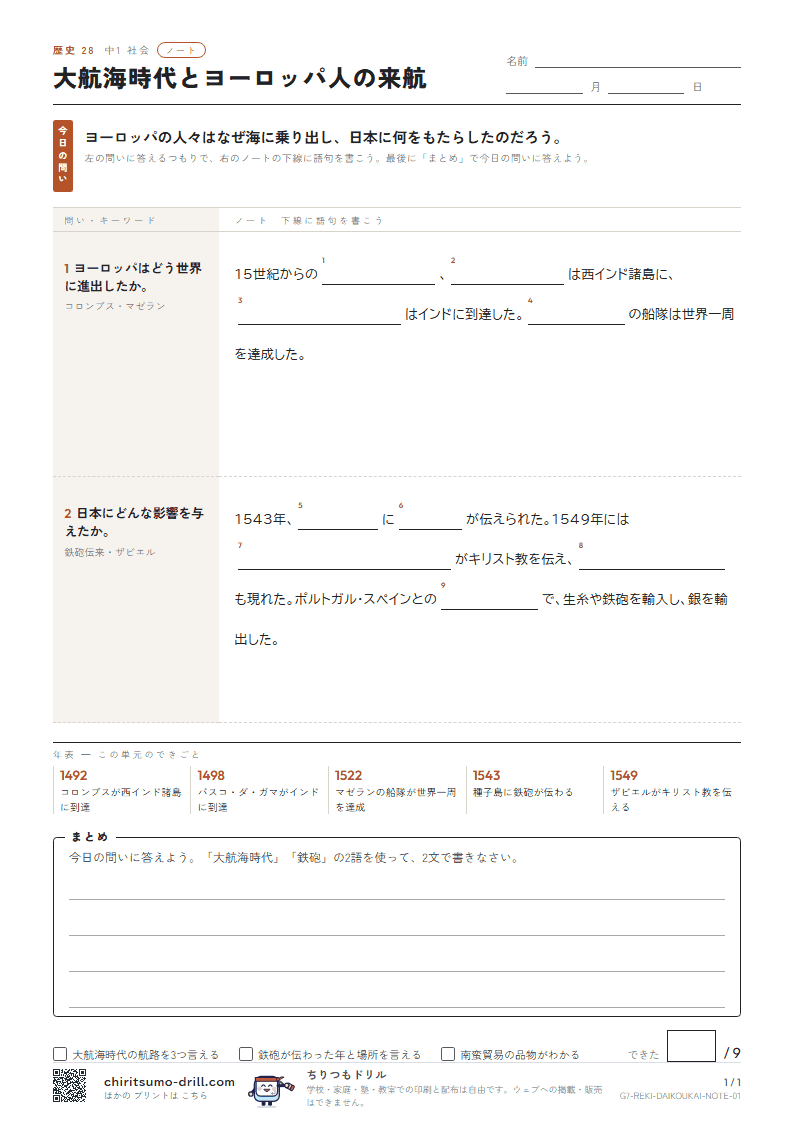Click the 歴史 28 subject label
794x1123 pixels.
coord(73,50)
